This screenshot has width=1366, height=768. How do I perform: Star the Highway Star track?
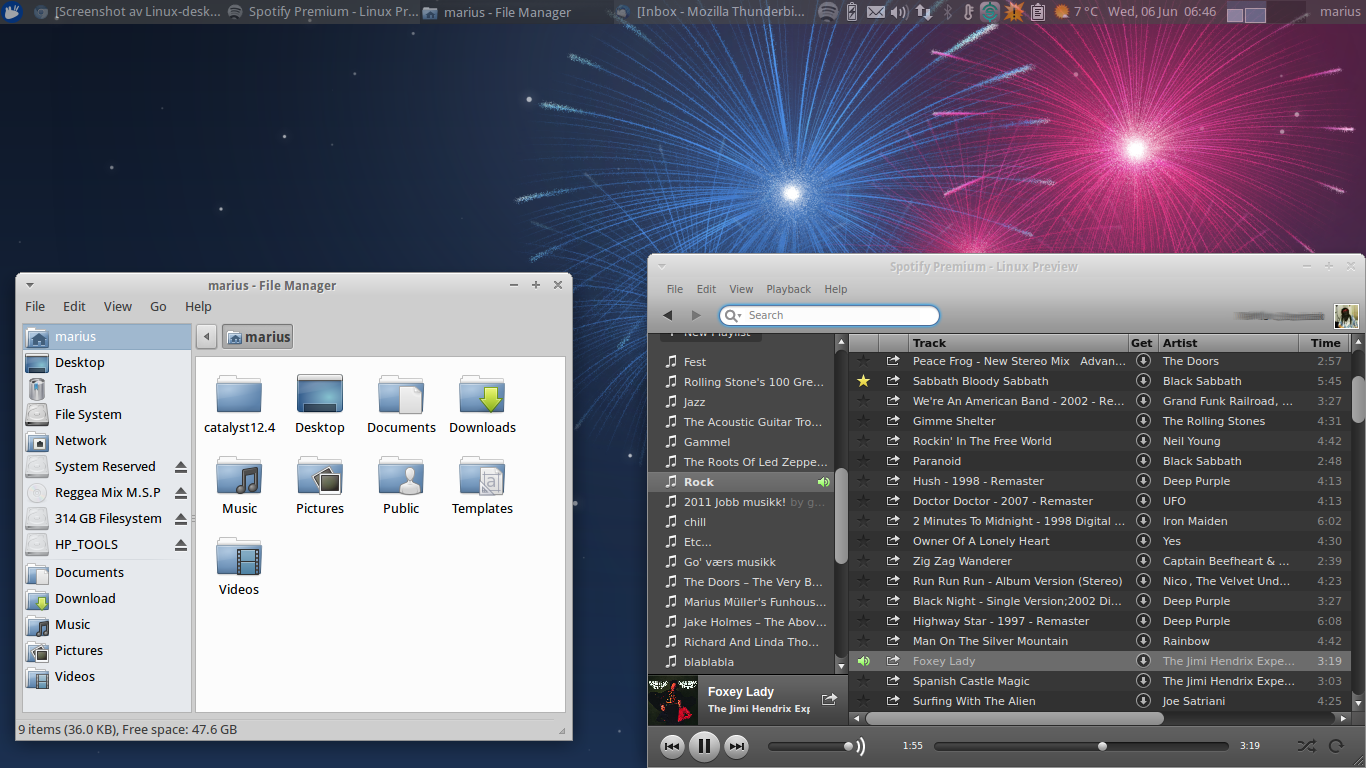click(863, 621)
